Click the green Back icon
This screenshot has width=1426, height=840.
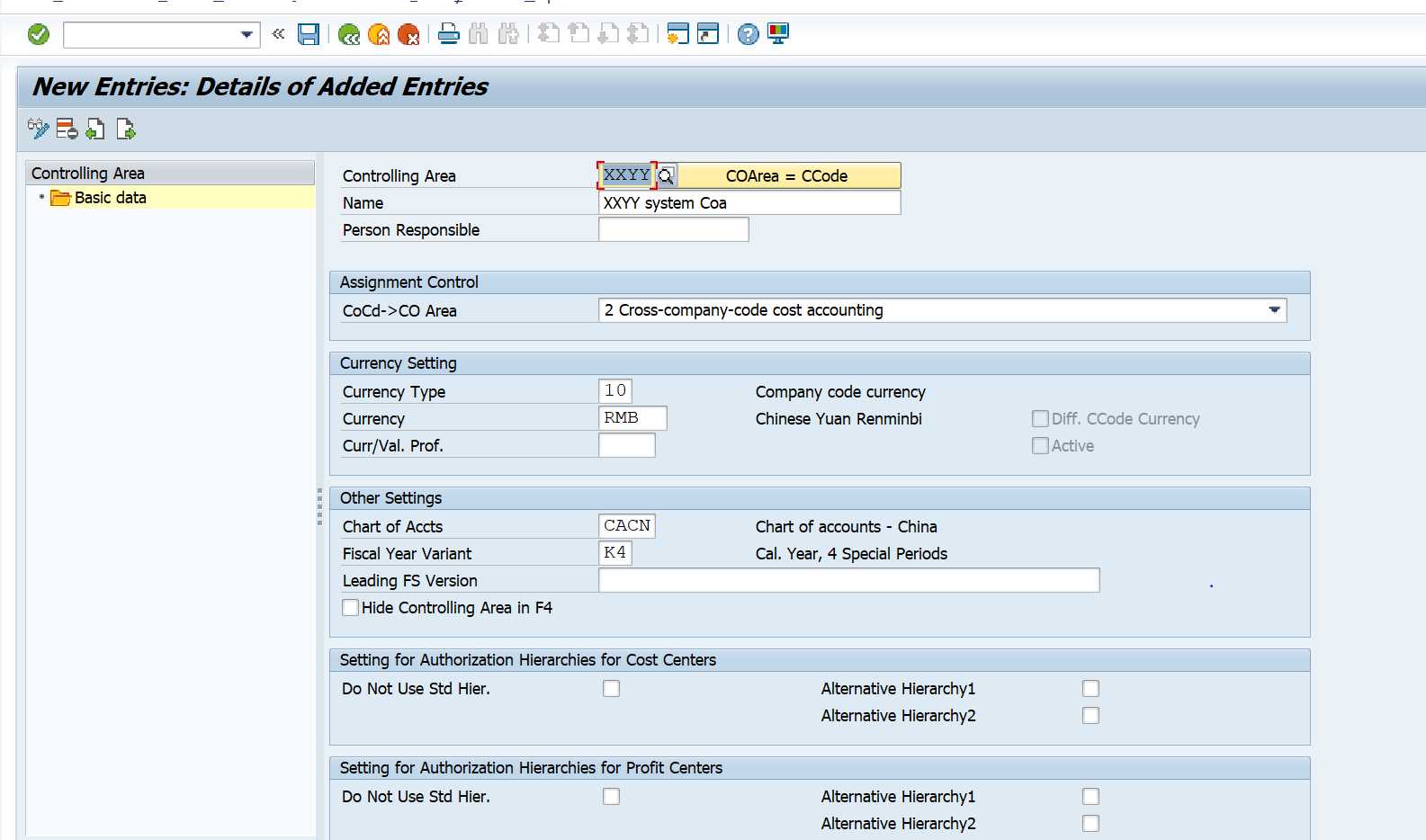pyautogui.click(x=349, y=35)
